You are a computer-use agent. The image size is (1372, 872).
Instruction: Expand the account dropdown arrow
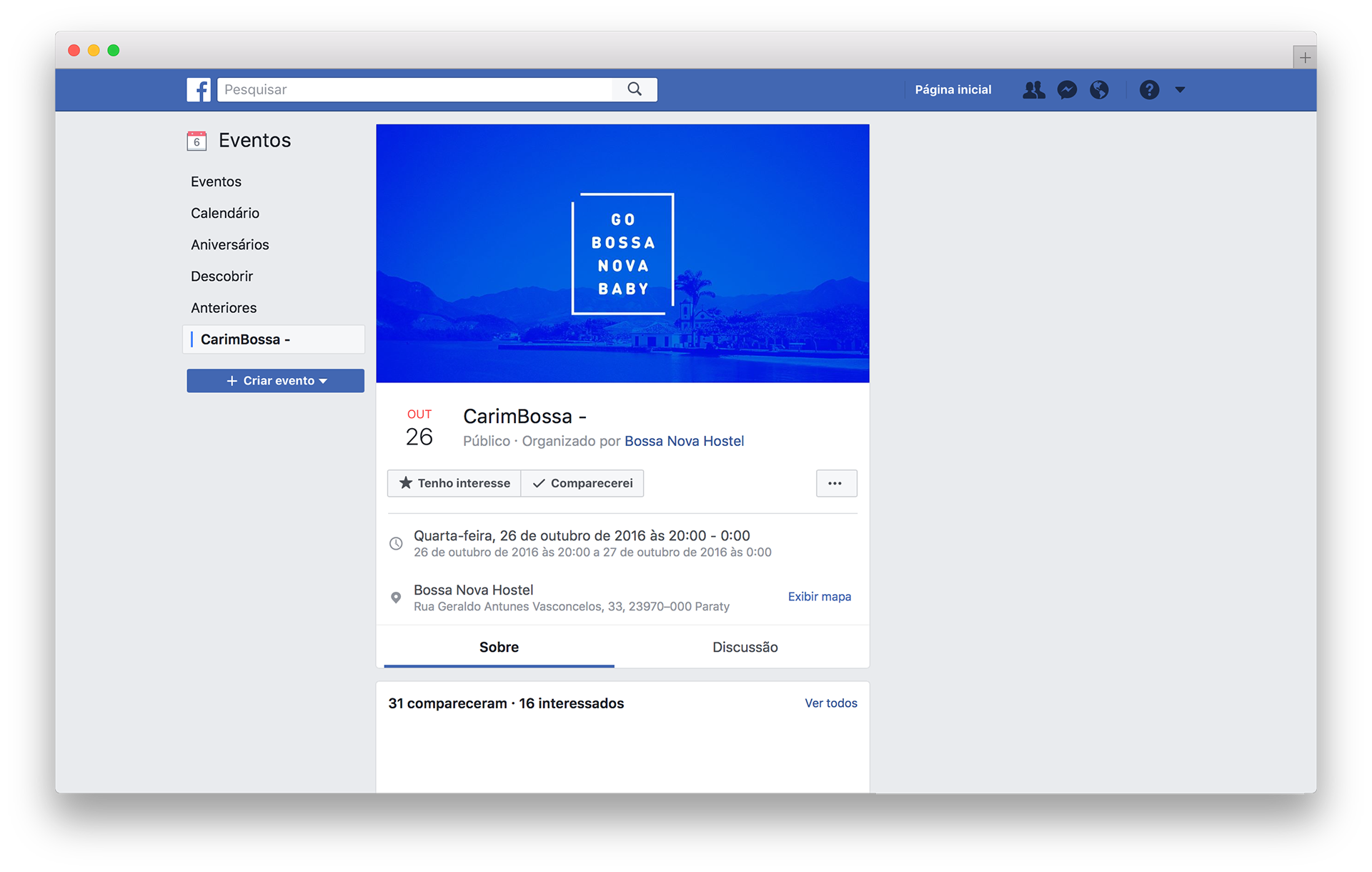(x=1180, y=89)
